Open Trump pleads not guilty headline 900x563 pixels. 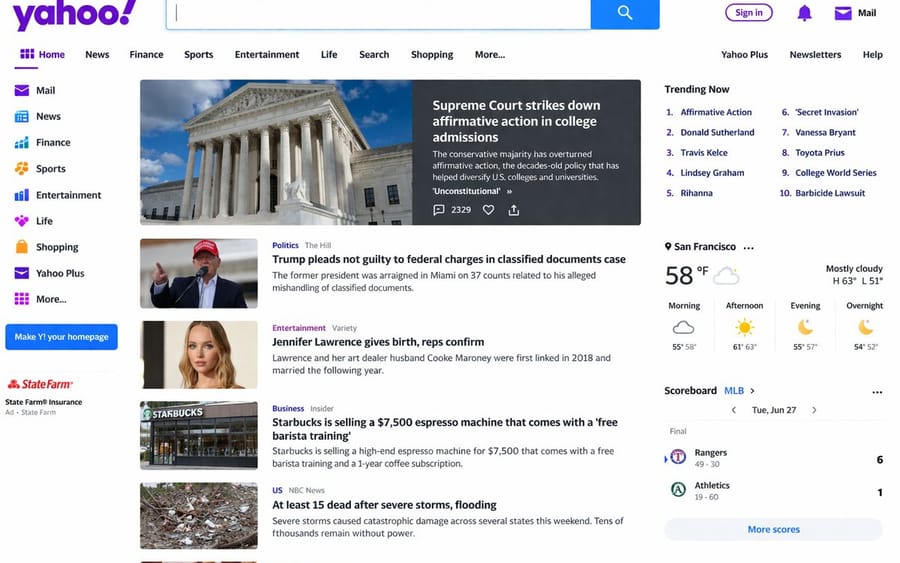(449, 259)
